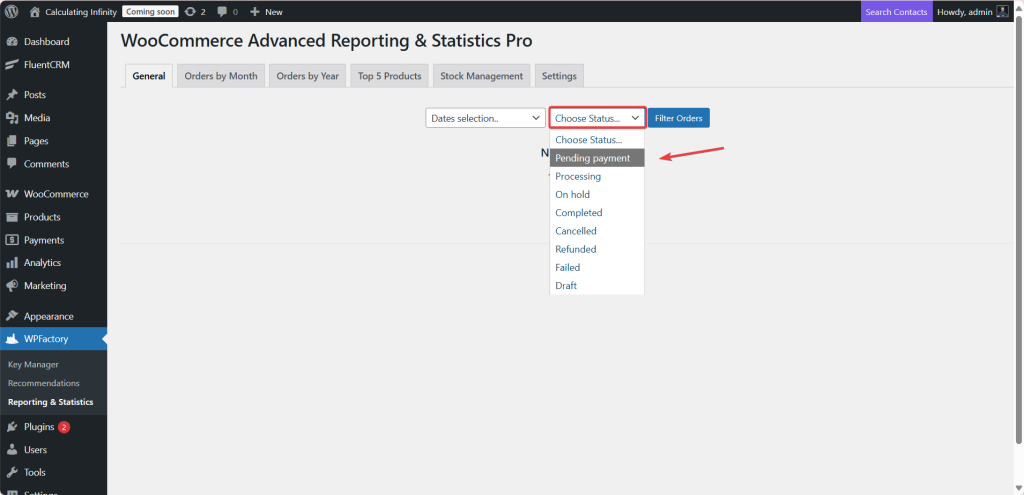Open the Dates selection dropdown
1024x495 pixels.
coord(485,118)
